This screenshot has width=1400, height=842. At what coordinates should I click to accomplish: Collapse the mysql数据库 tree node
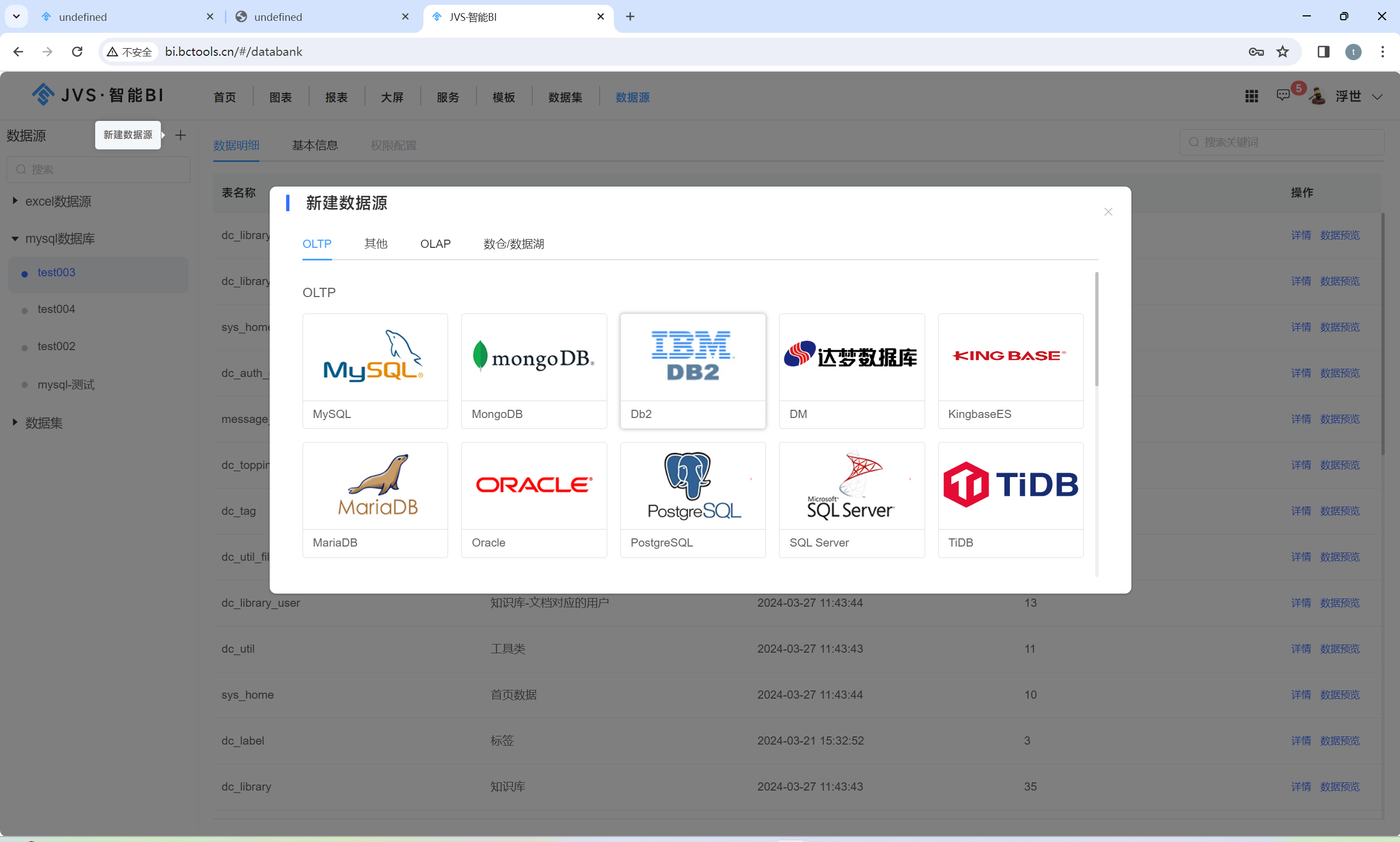[x=15, y=239]
